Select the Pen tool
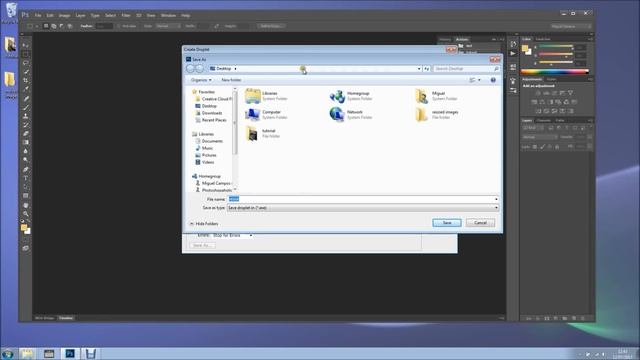Screen dimensions: 640x360 click(x=26, y=169)
